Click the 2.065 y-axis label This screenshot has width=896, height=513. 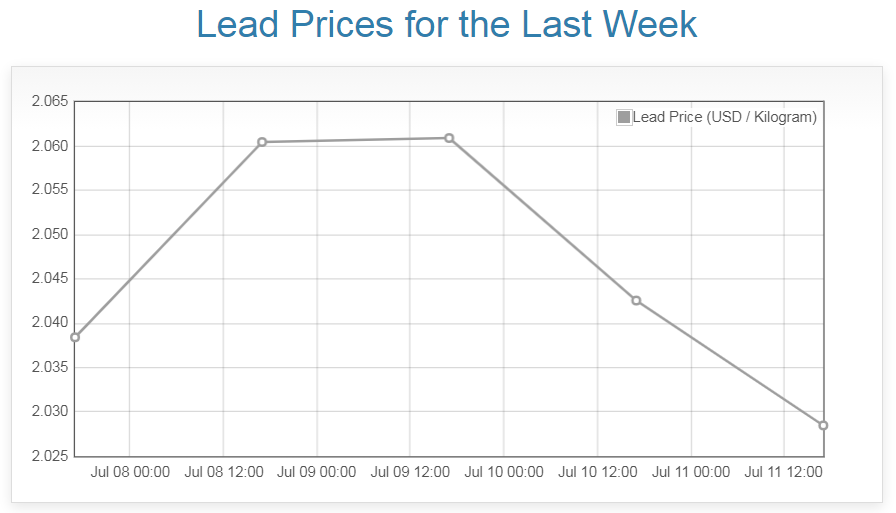tap(49, 101)
